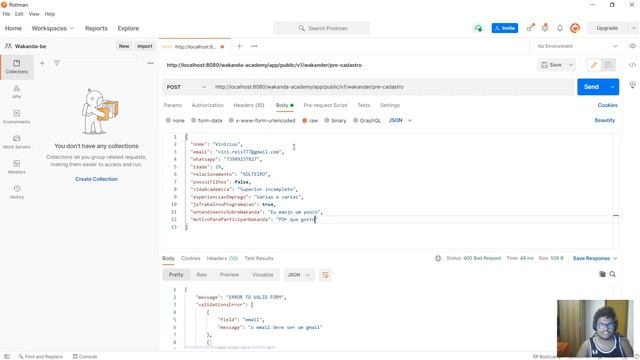Click the Search Postman field
Image resolution: width=640 pixels, height=360 pixels.
pos(321,28)
